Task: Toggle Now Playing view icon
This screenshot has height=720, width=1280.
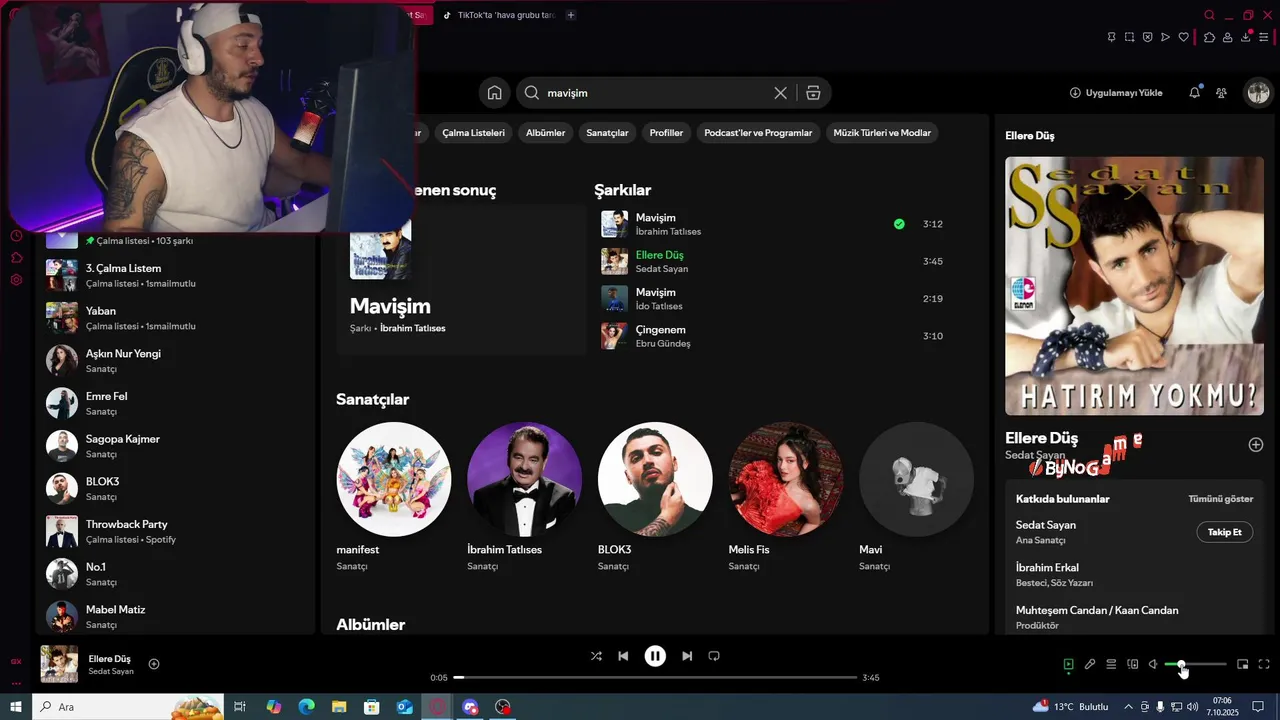Action: tap(1068, 664)
